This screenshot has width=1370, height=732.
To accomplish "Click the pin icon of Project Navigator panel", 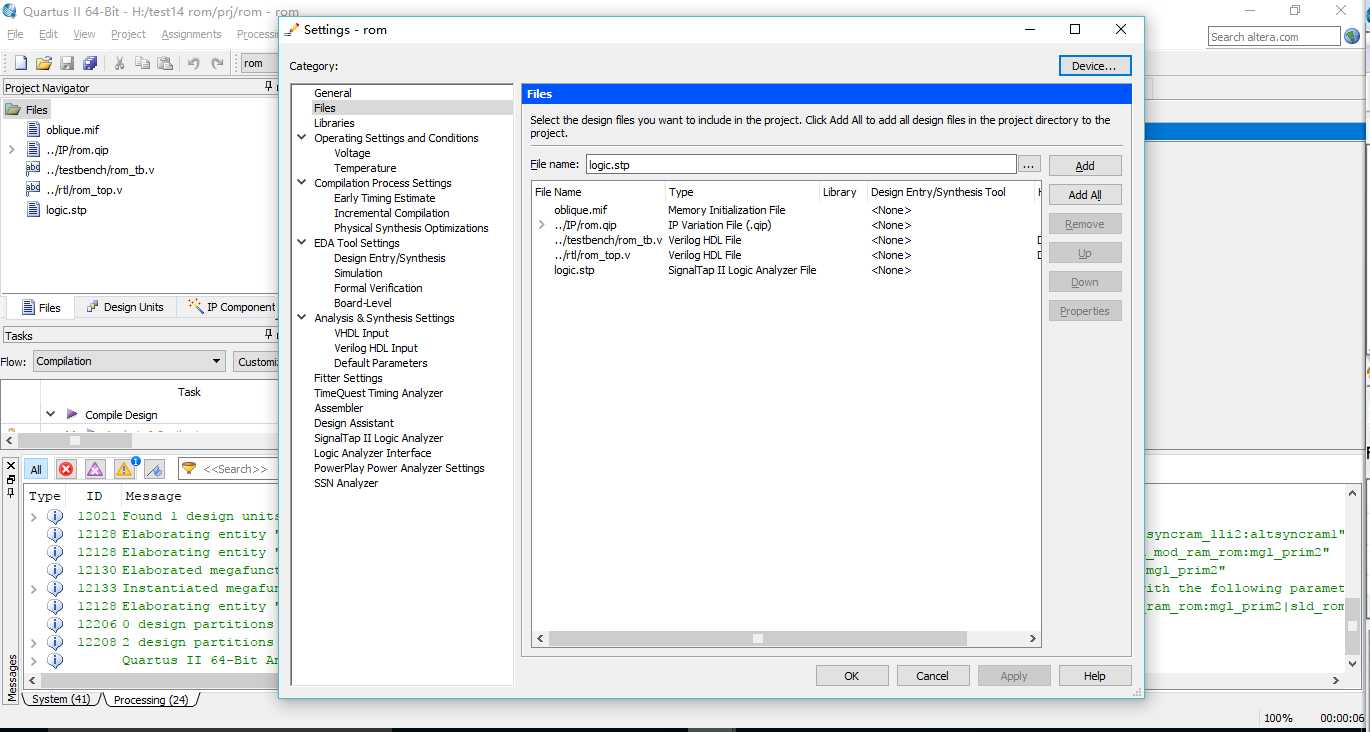I will tap(268, 87).
